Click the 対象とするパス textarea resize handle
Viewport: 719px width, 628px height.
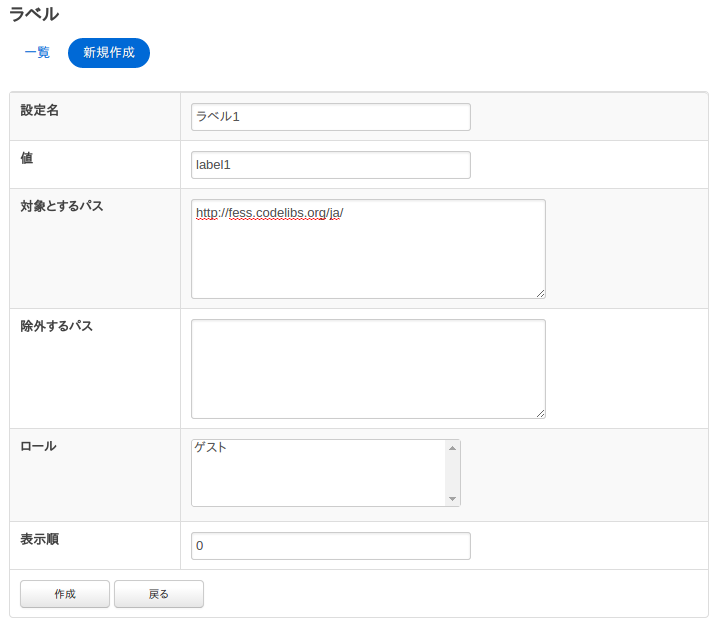coord(540,293)
